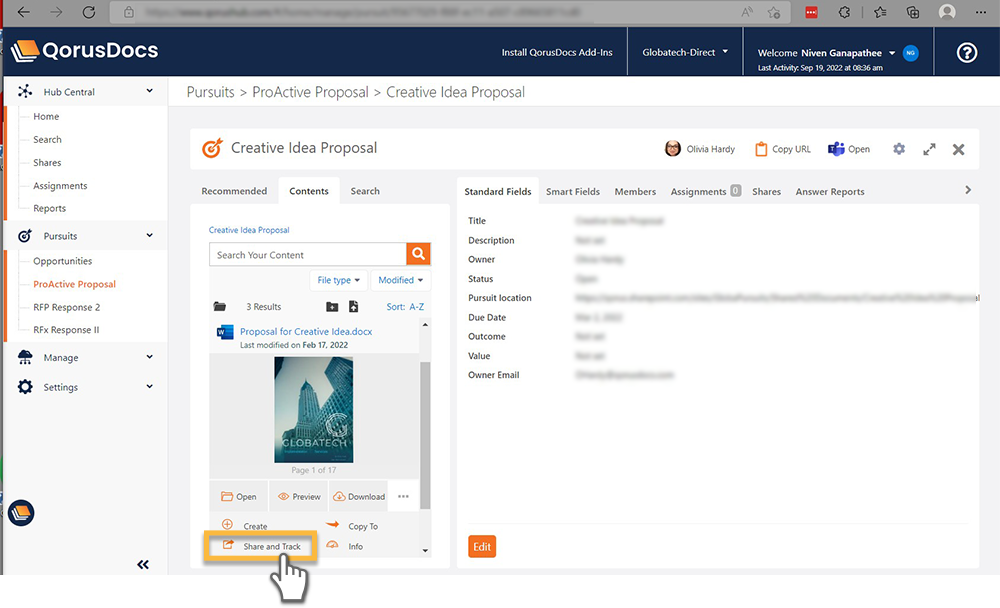Open the Niven Ganapathee user menu
Viewport: 1000px width, 608px height.
click(x=826, y=53)
